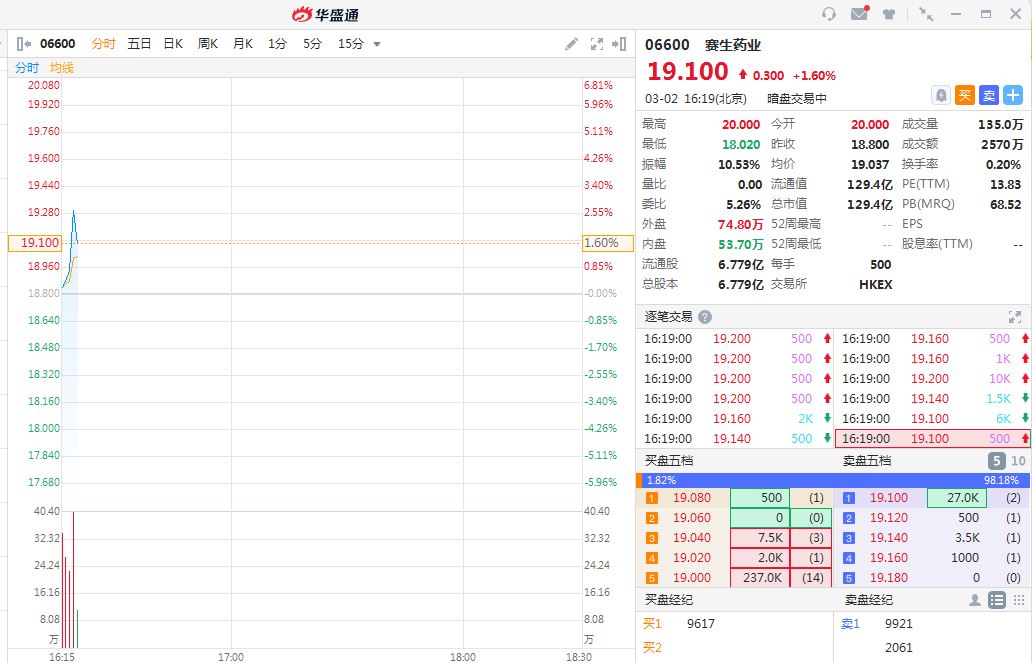
Task: Open customer service headset icon
Action: tap(828, 14)
